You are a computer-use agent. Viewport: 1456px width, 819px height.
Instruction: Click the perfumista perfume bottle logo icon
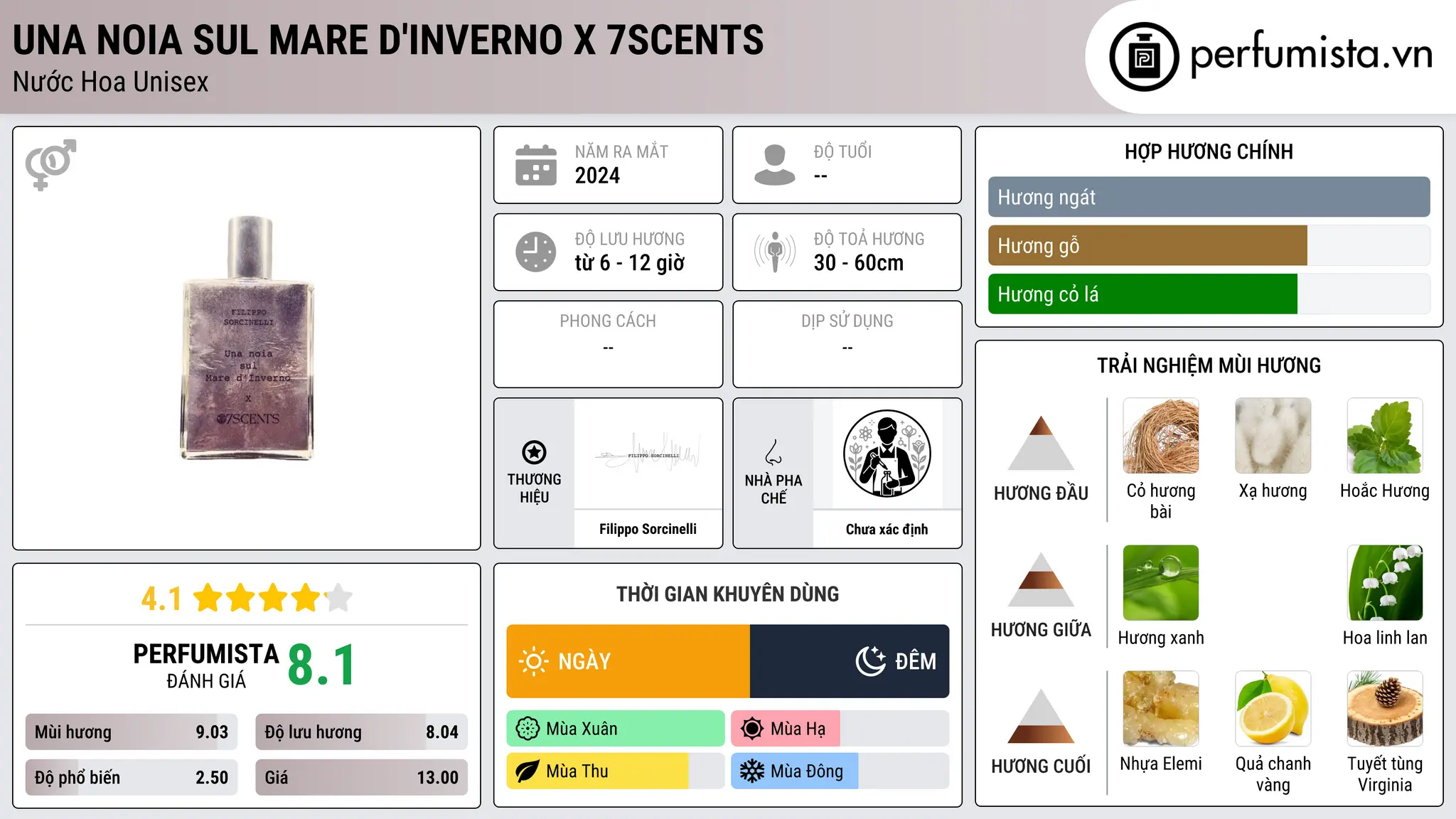[1144, 57]
